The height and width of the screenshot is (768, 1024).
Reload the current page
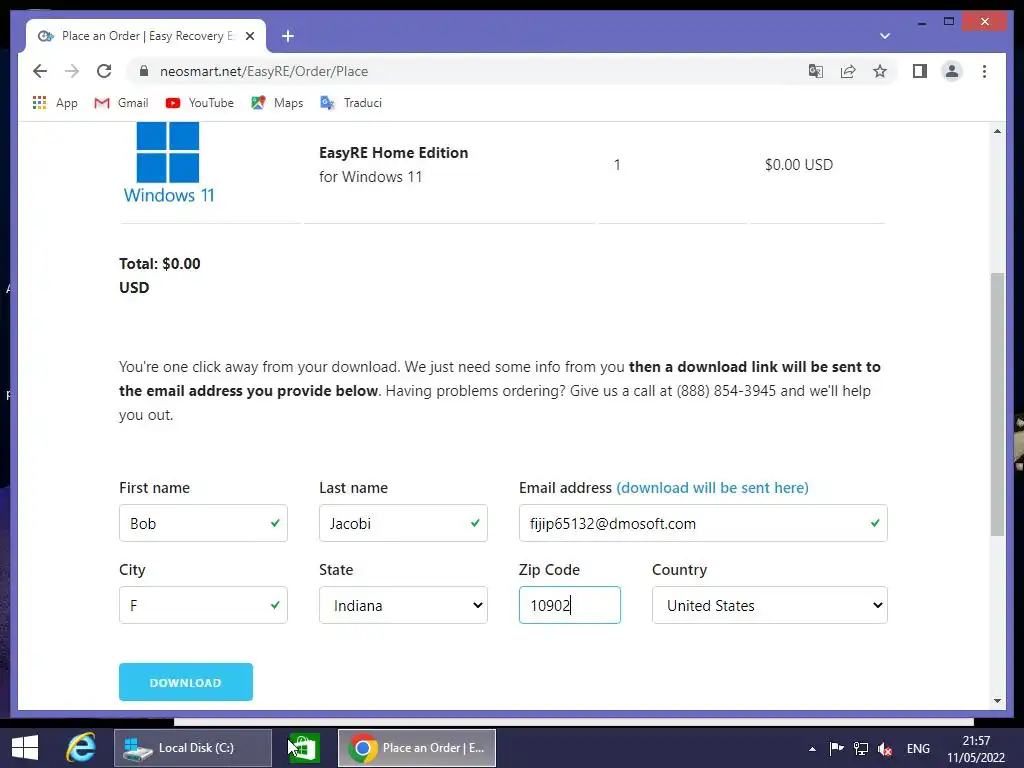[x=104, y=71]
